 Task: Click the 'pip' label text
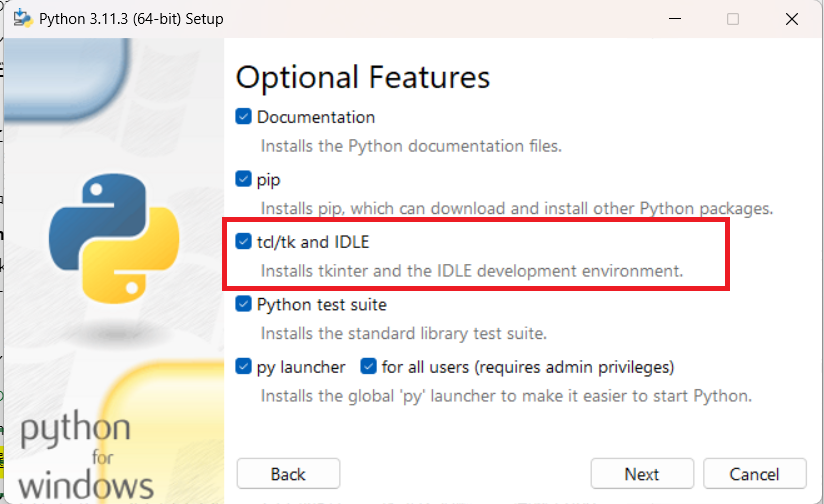(x=269, y=180)
